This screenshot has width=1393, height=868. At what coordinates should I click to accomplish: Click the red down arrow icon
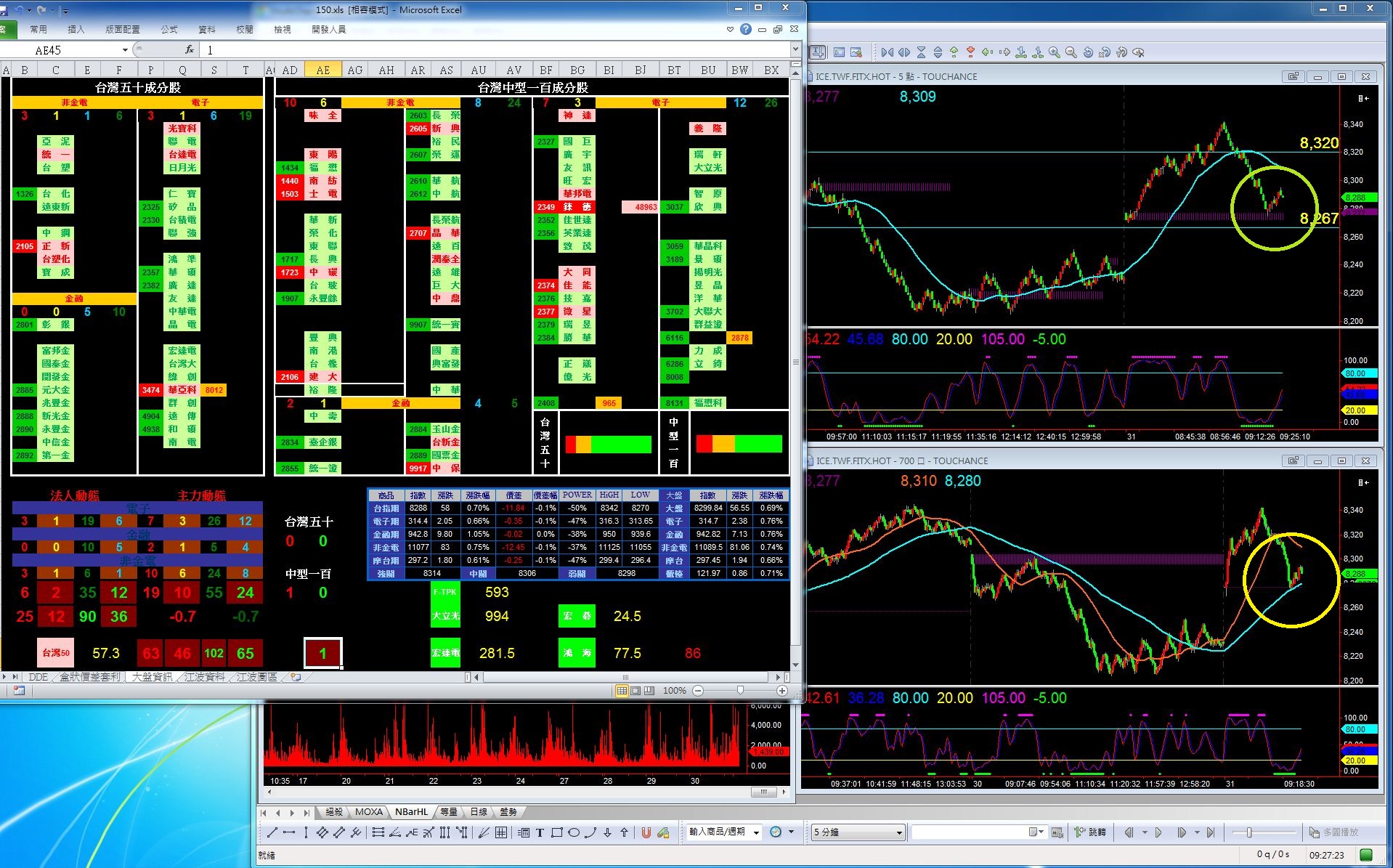(970, 52)
